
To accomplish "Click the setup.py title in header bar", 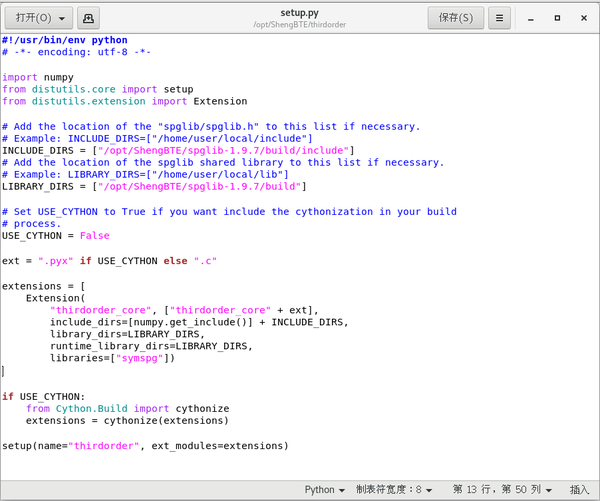I will pyautogui.click(x=299, y=13).
